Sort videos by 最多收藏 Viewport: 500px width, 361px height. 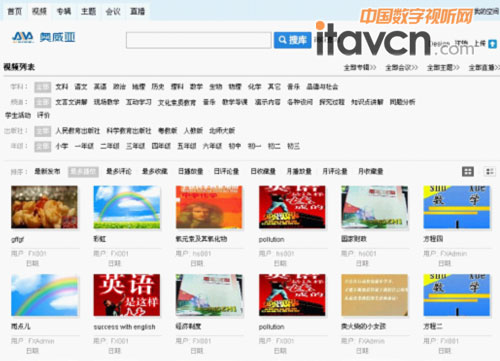155,171
